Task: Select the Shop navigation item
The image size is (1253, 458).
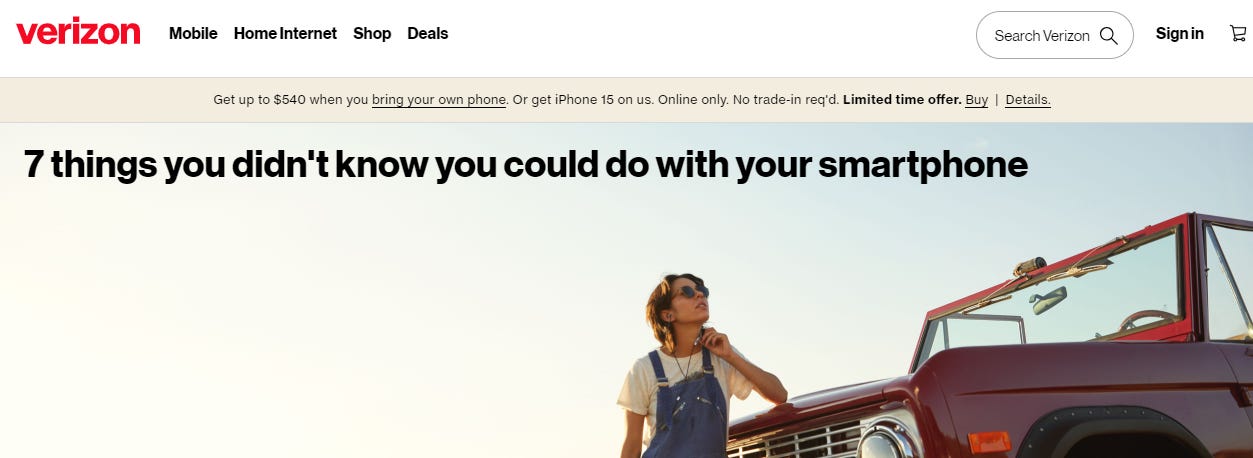Action: click(372, 34)
